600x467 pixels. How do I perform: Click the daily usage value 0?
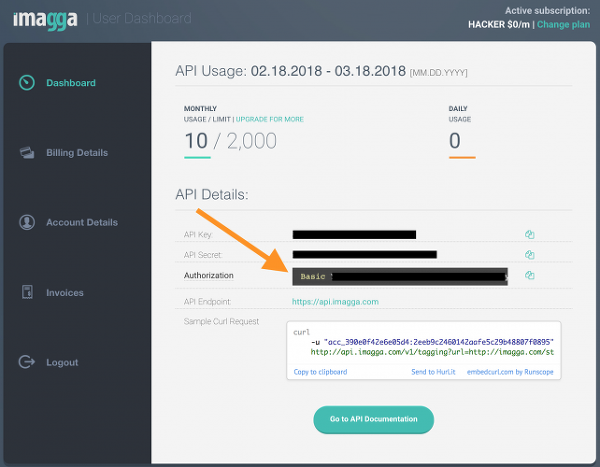[x=455, y=141]
